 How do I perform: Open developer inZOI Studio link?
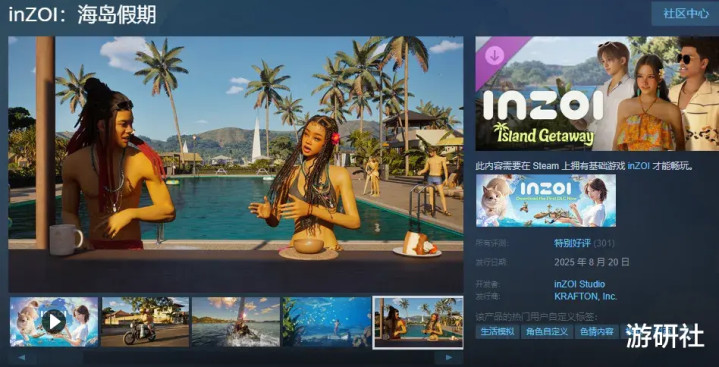pos(579,284)
